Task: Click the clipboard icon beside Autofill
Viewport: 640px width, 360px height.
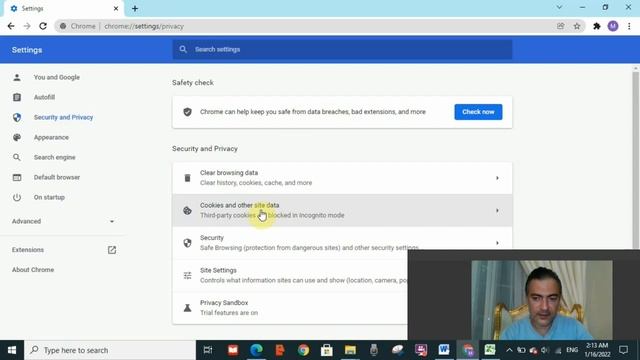Action: (x=17, y=97)
